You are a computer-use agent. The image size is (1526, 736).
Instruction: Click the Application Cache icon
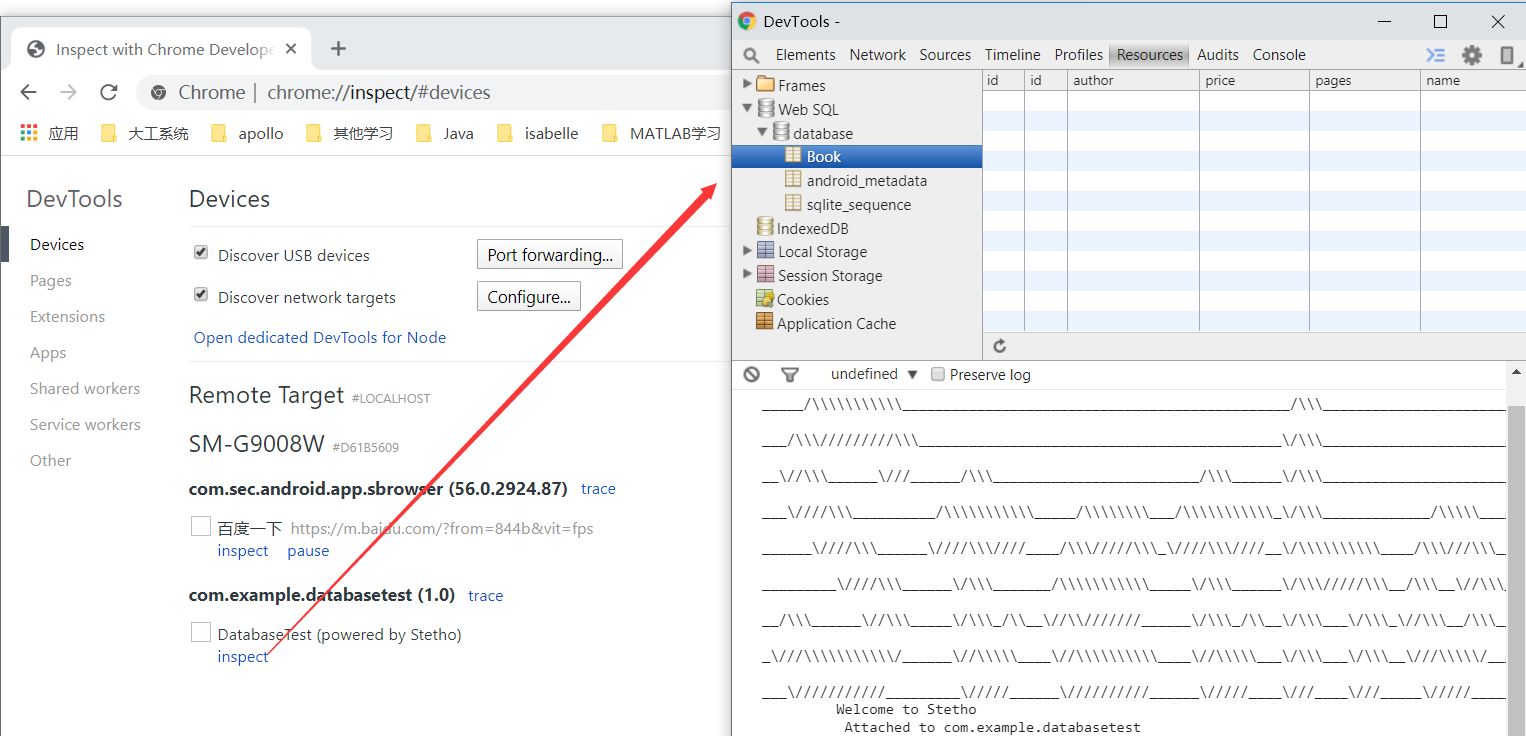click(765, 323)
